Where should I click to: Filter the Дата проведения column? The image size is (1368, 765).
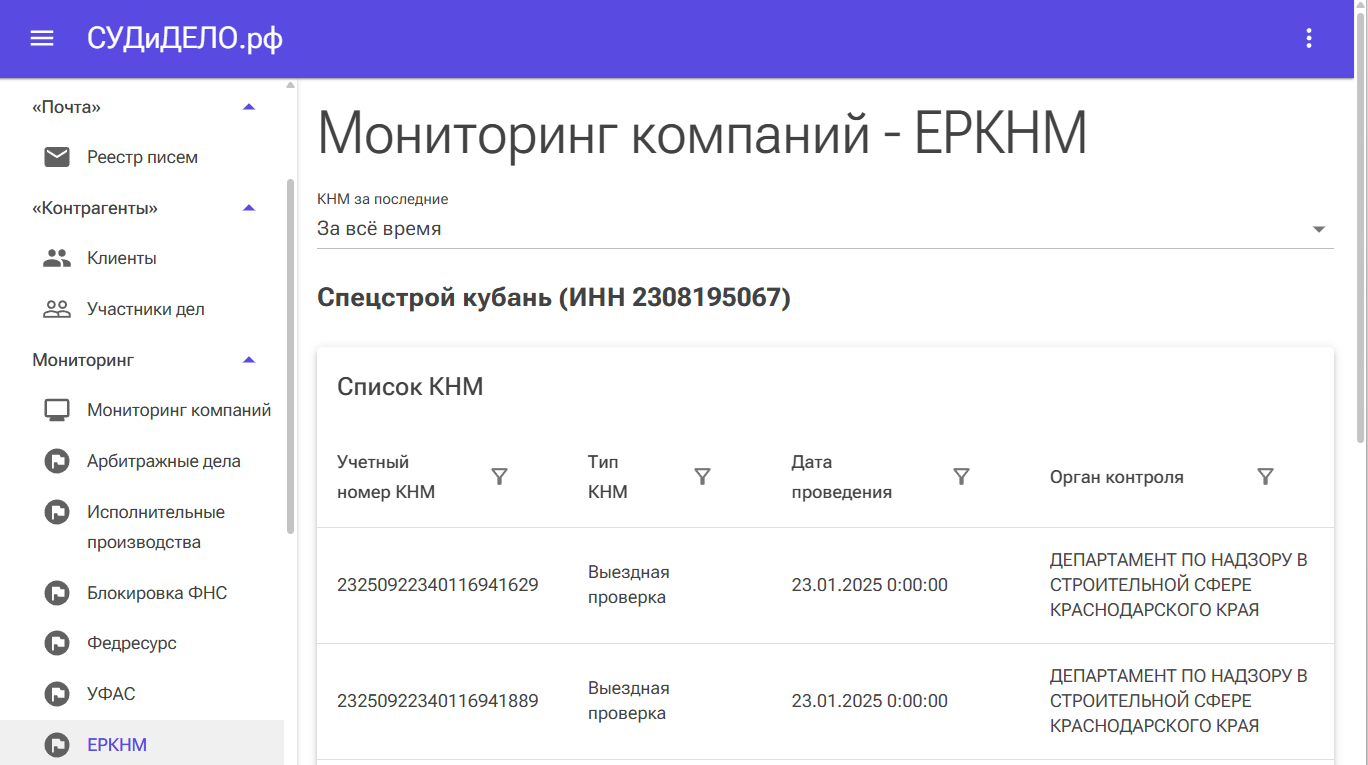click(961, 477)
